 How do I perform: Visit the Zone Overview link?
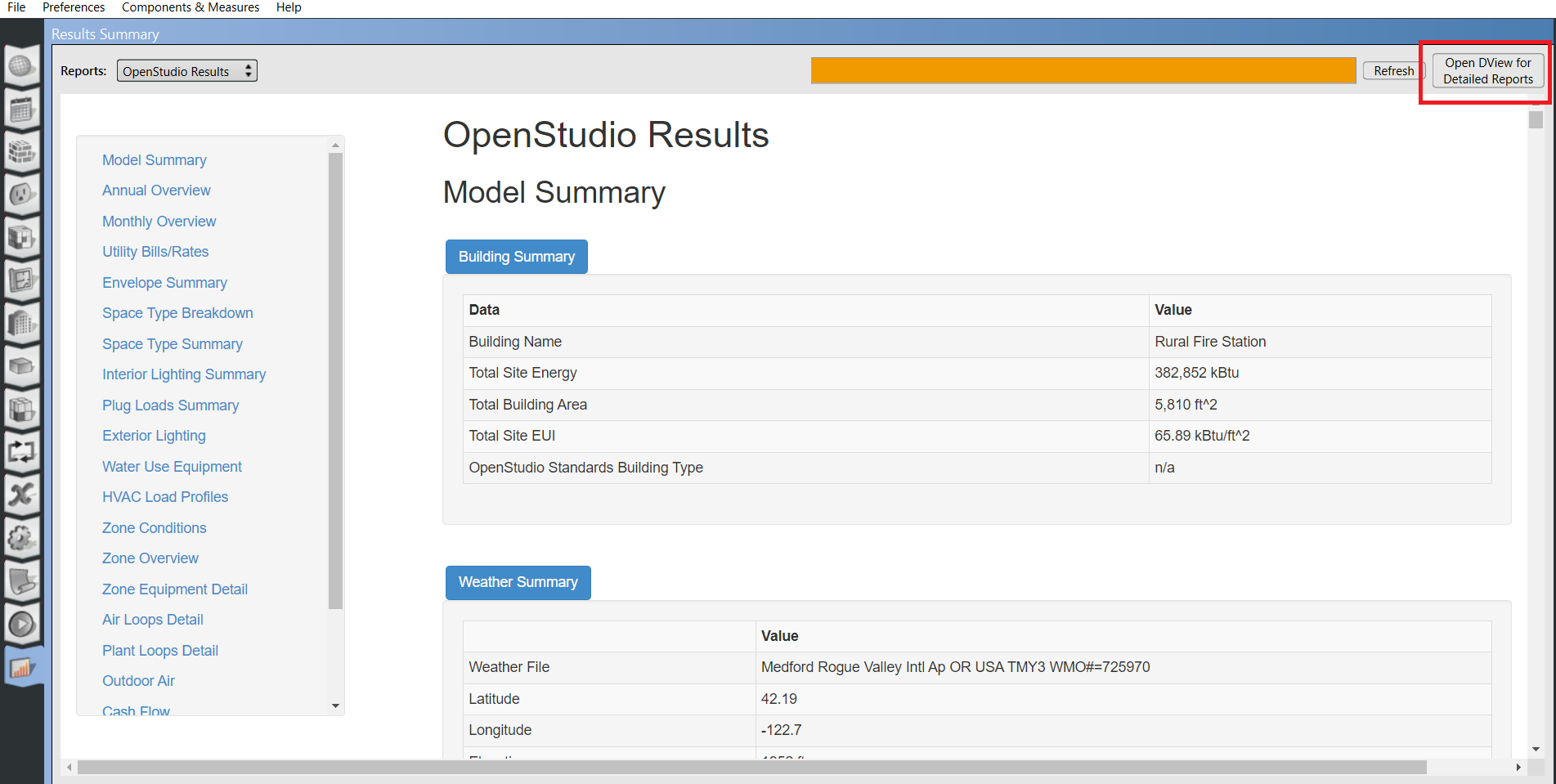(150, 558)
